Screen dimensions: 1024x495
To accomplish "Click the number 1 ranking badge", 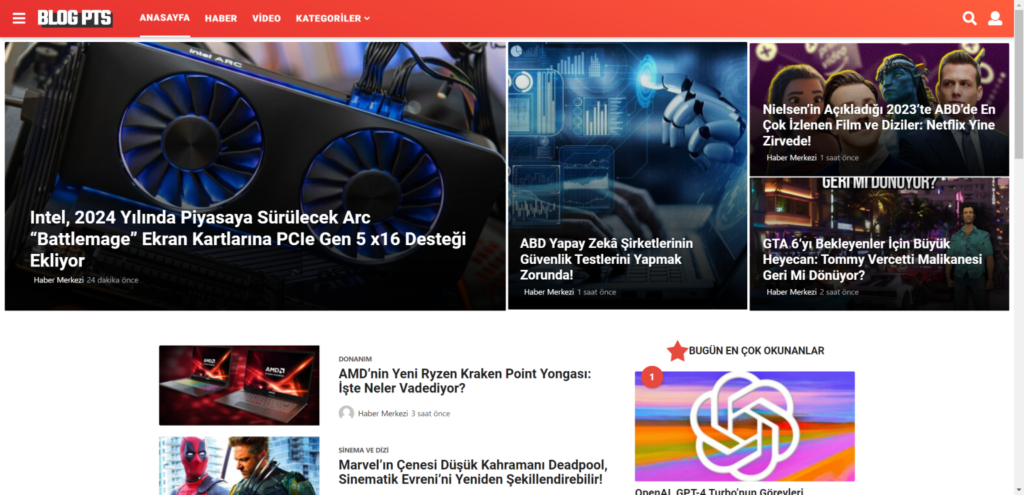I will tap(652, 377).
